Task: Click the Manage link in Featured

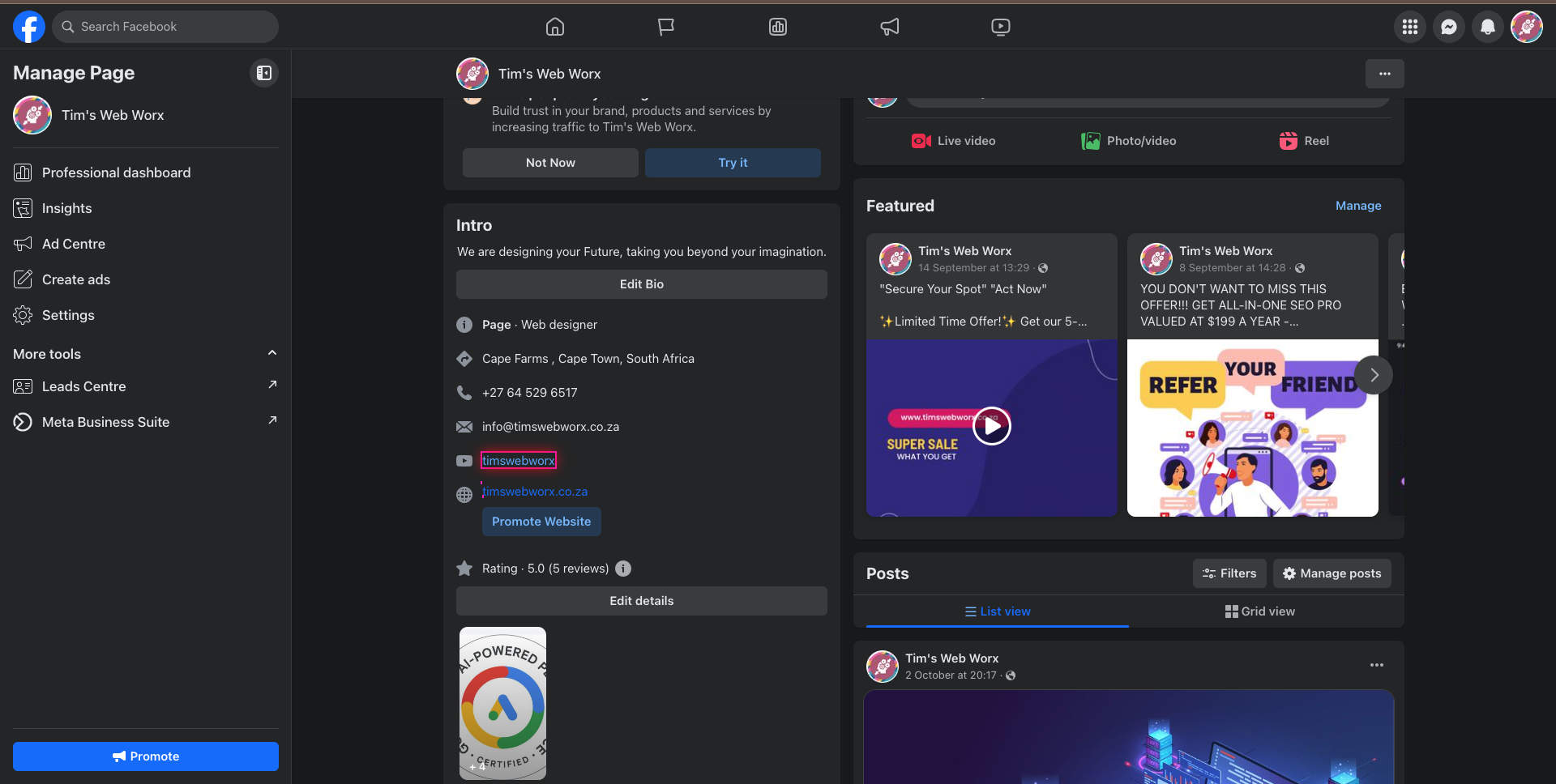Action: pos(1358,206)
